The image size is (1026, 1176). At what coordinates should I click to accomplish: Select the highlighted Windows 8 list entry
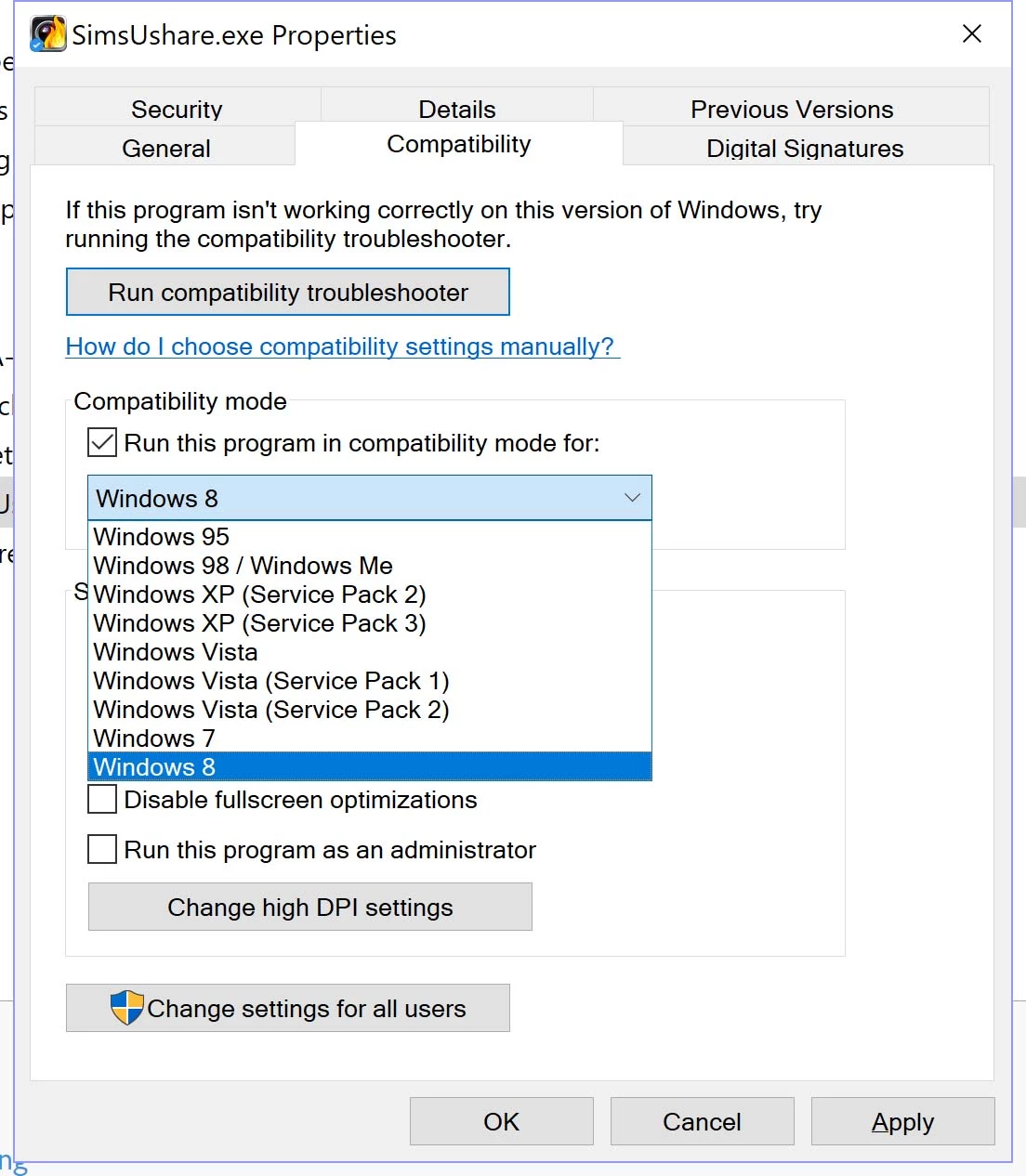[370, 766]
